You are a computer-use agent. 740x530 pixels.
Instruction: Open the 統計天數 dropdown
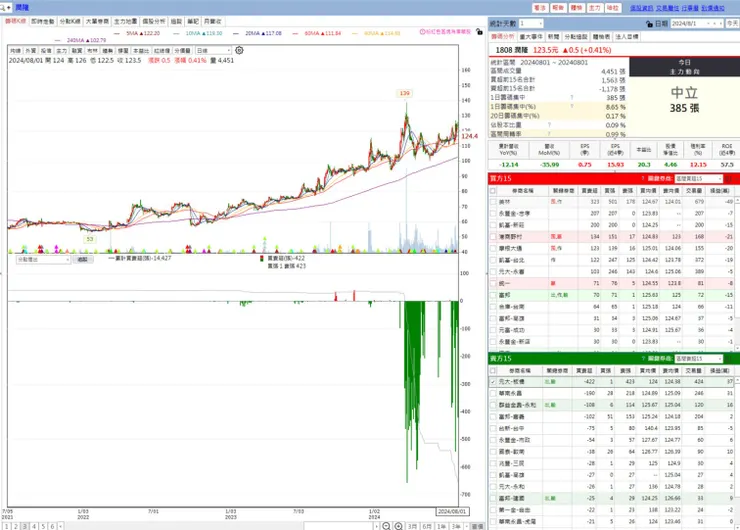pyautogui.click(x=531, y=23)
